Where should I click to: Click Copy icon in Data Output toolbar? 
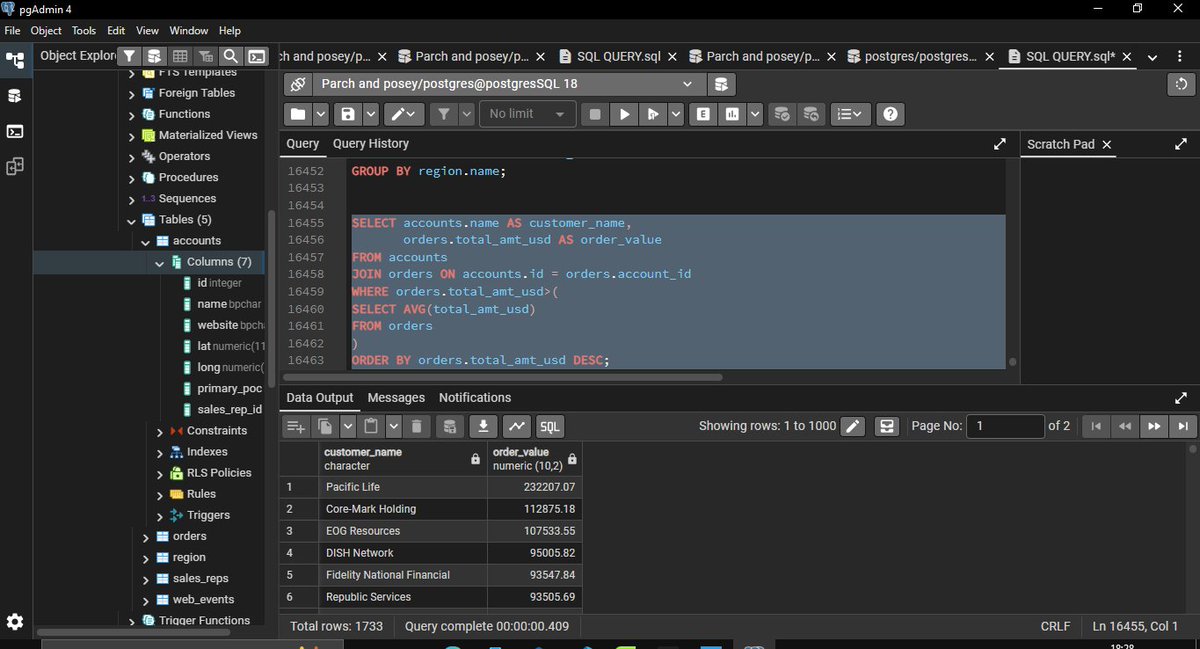tap(325, 426)
